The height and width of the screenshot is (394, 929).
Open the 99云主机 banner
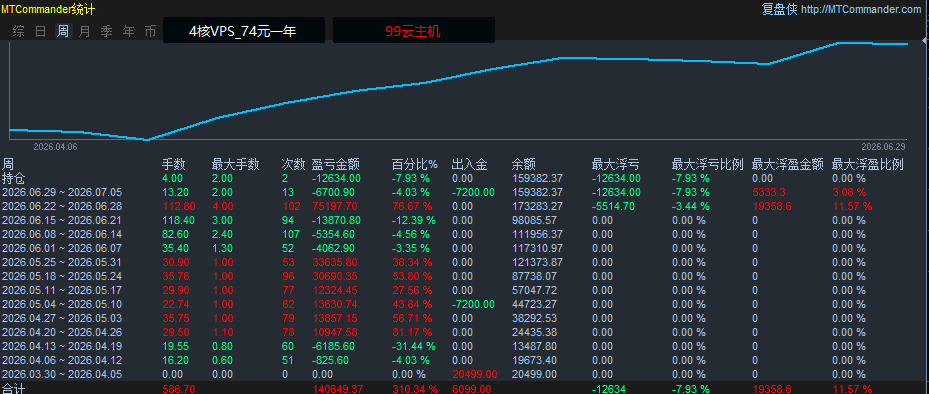click(414, 30)
